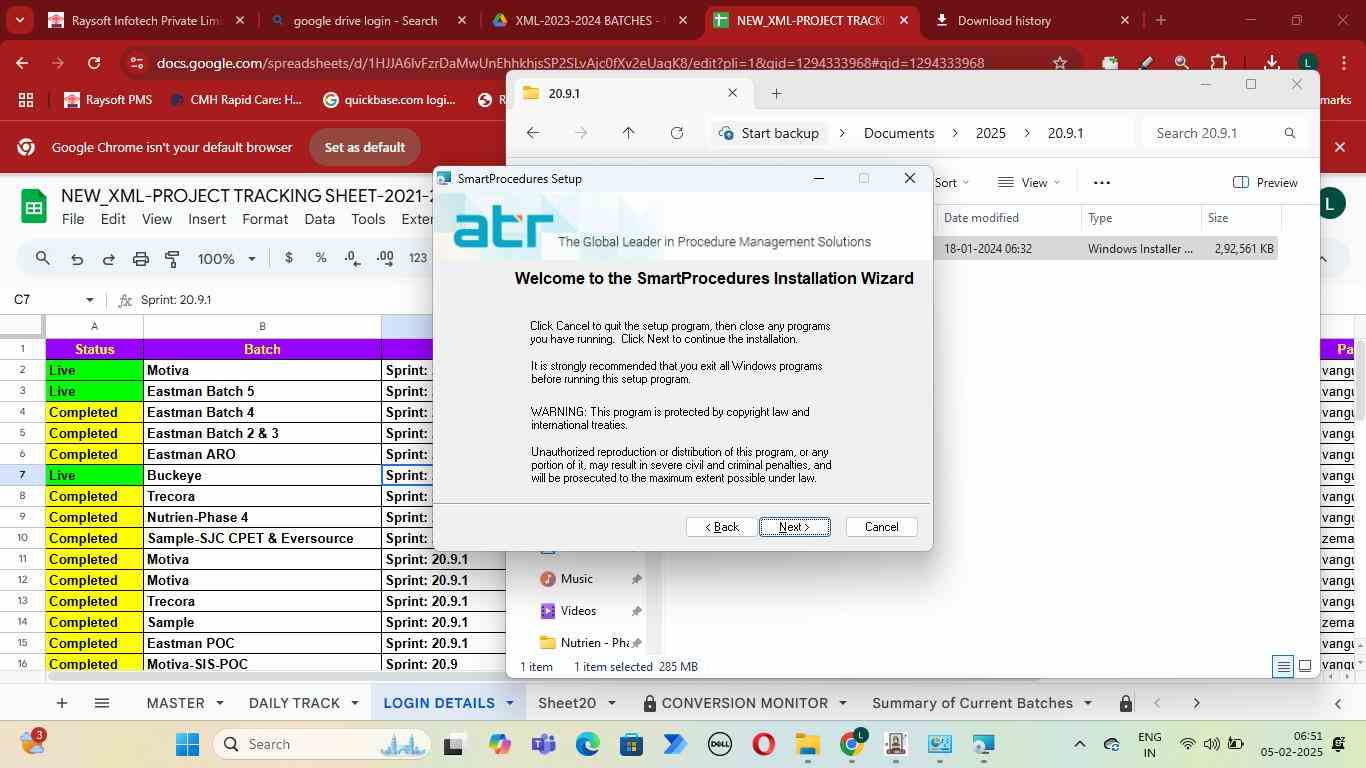Print the spreadsheet using printer icon
This screenshot has width=1366, height=768.
(141, 259)
